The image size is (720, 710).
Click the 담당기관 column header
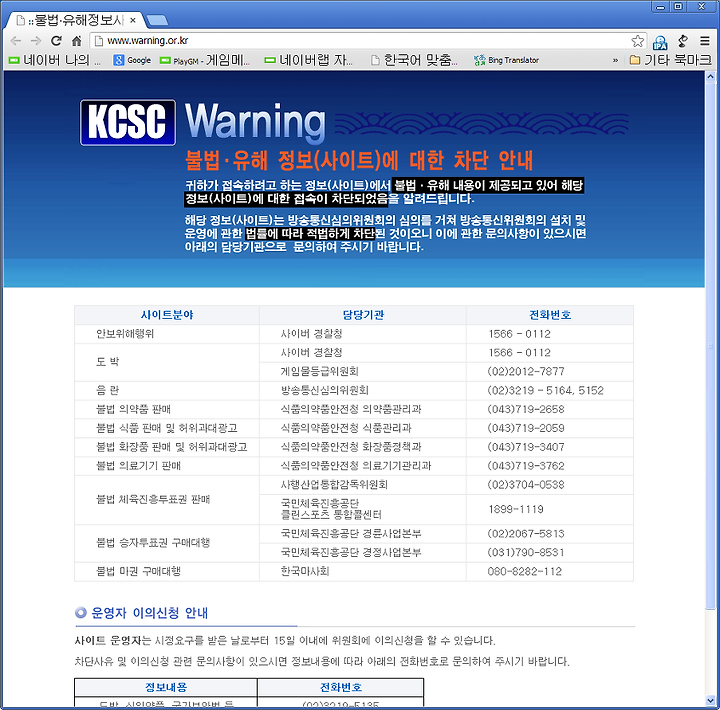coord(363,315)
